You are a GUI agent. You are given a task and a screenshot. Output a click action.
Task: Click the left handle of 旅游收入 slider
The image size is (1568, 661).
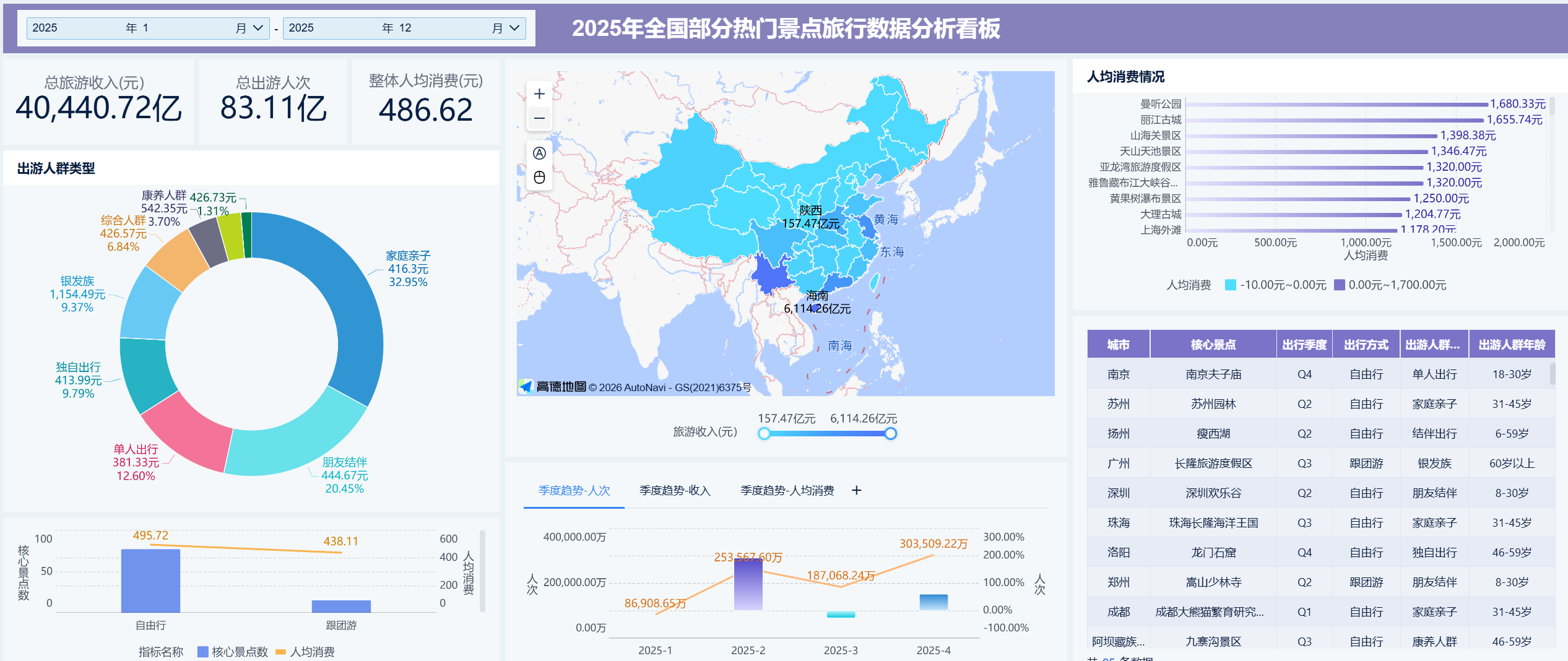[x=765, y=434]
